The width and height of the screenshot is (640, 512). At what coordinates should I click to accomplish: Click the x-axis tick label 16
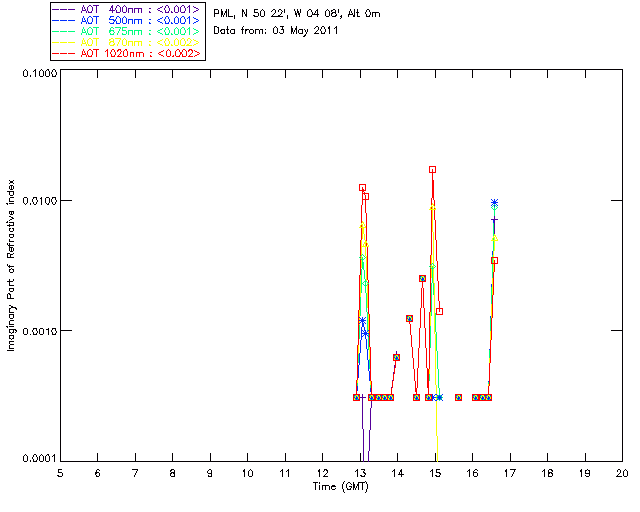[472, 474]
